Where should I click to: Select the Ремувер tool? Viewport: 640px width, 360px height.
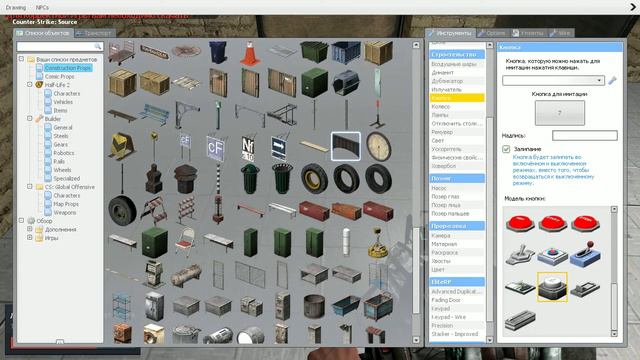point(457,132)
